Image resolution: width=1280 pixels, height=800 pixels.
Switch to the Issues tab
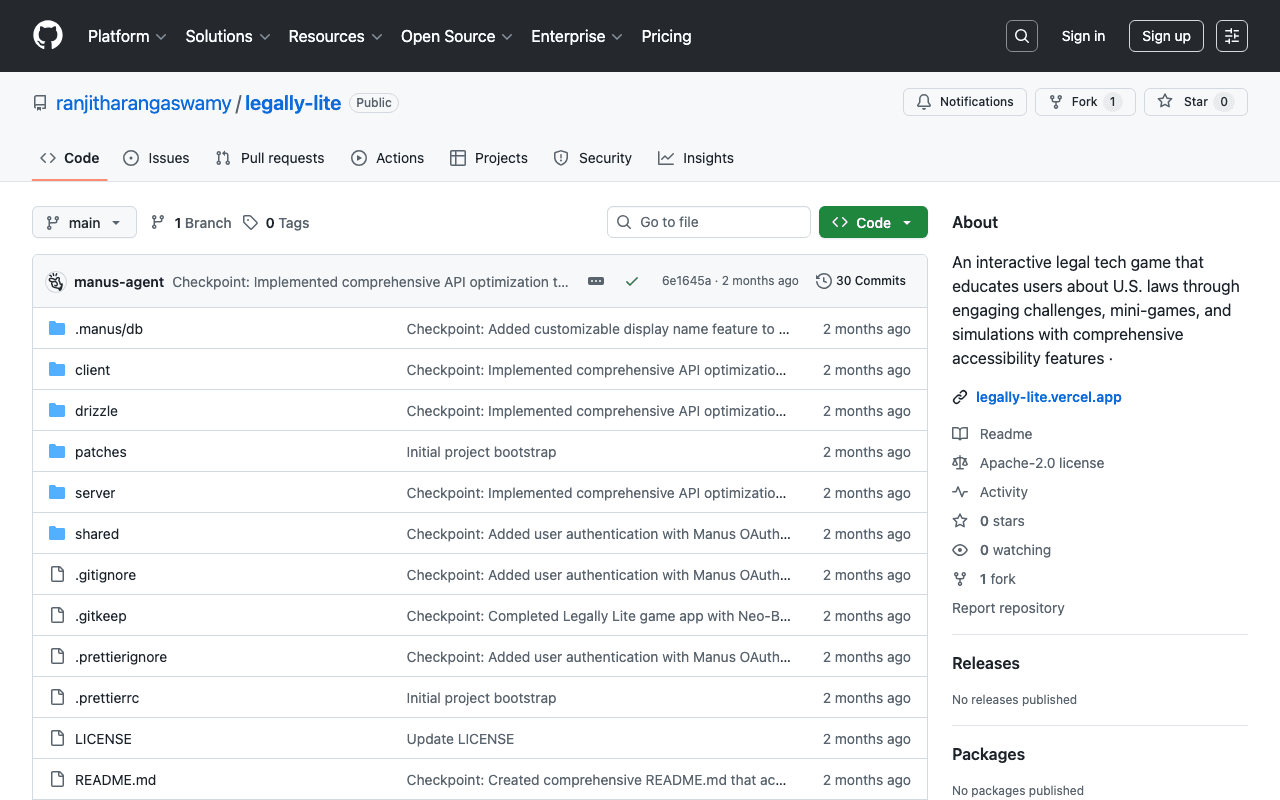[156, 158]
